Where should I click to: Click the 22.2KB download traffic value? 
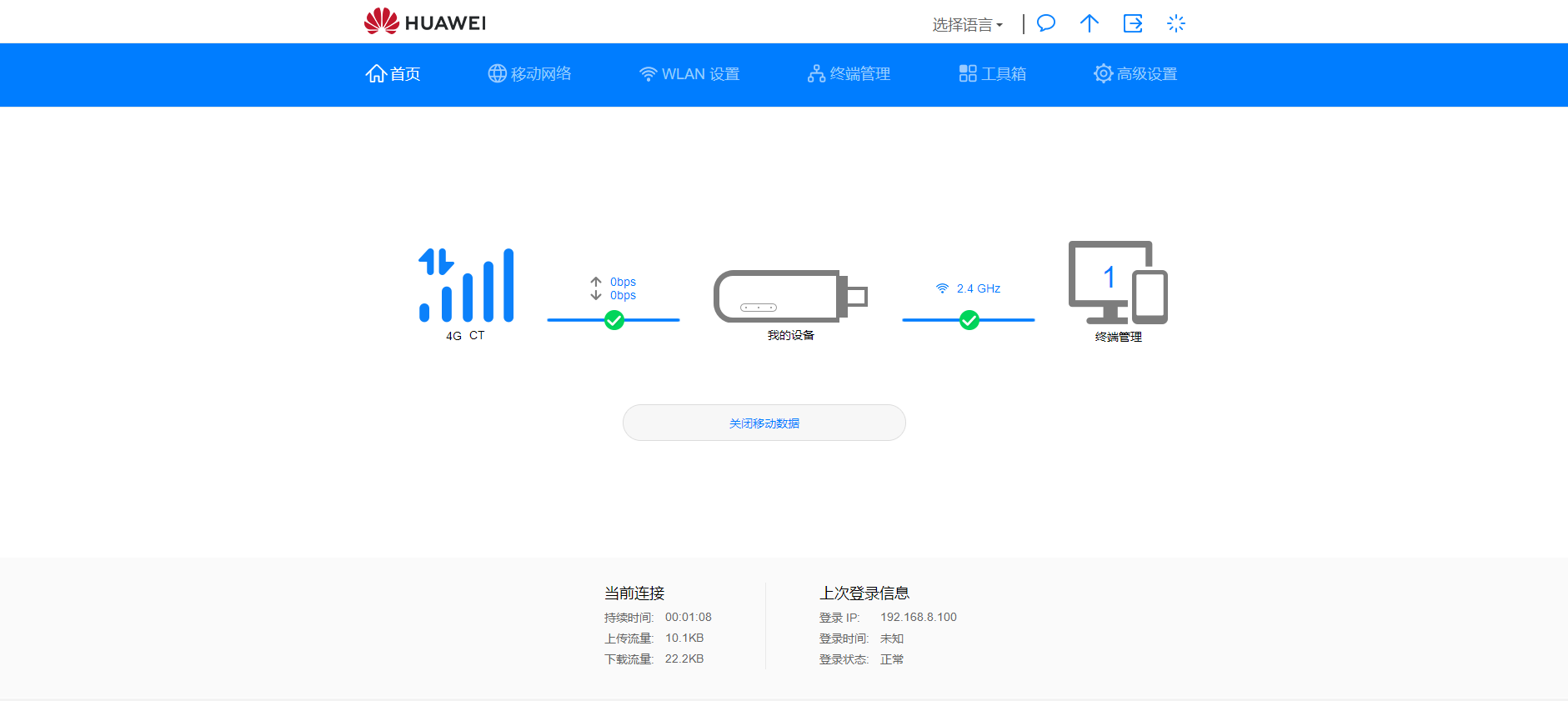pos(684,658)
